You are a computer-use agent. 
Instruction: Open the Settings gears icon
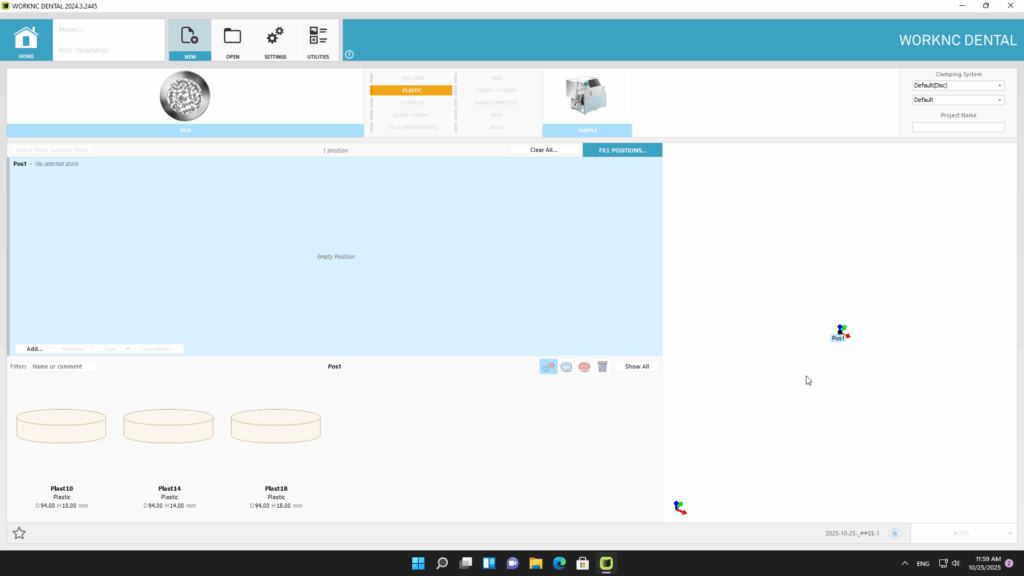pos(275,38)
